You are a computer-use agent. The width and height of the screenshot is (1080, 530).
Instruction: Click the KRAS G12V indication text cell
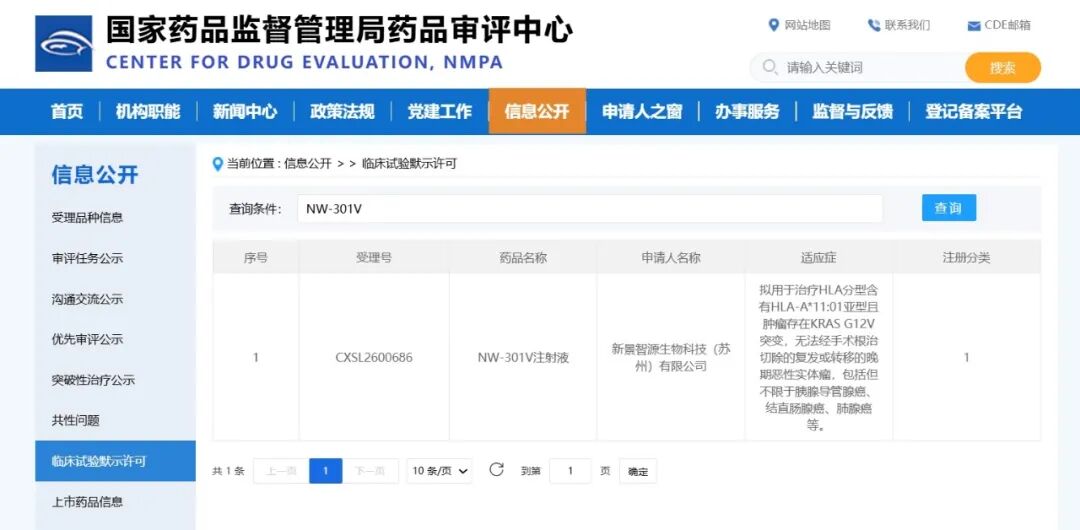(819, 358)
